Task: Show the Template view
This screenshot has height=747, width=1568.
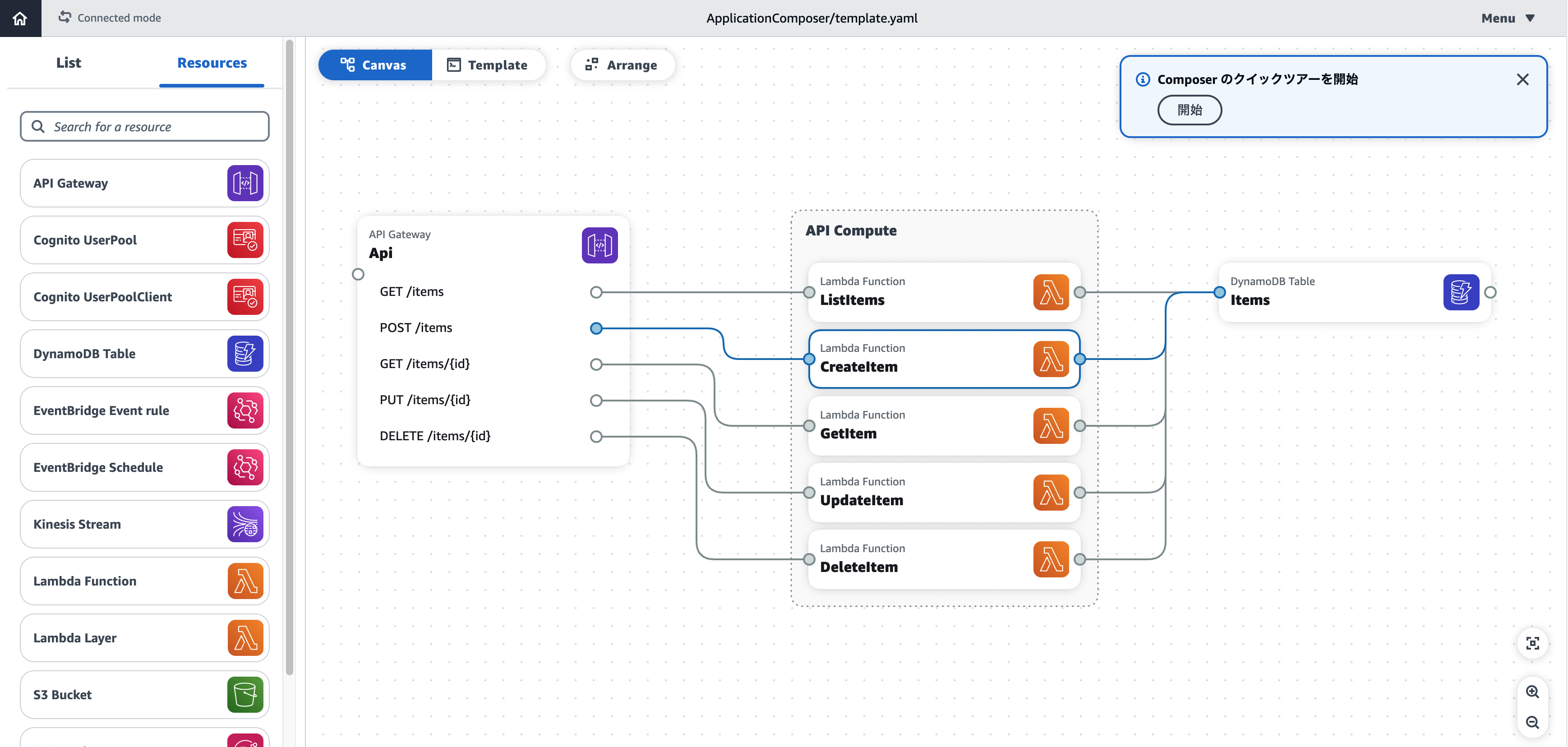Action: coord(488,65)
